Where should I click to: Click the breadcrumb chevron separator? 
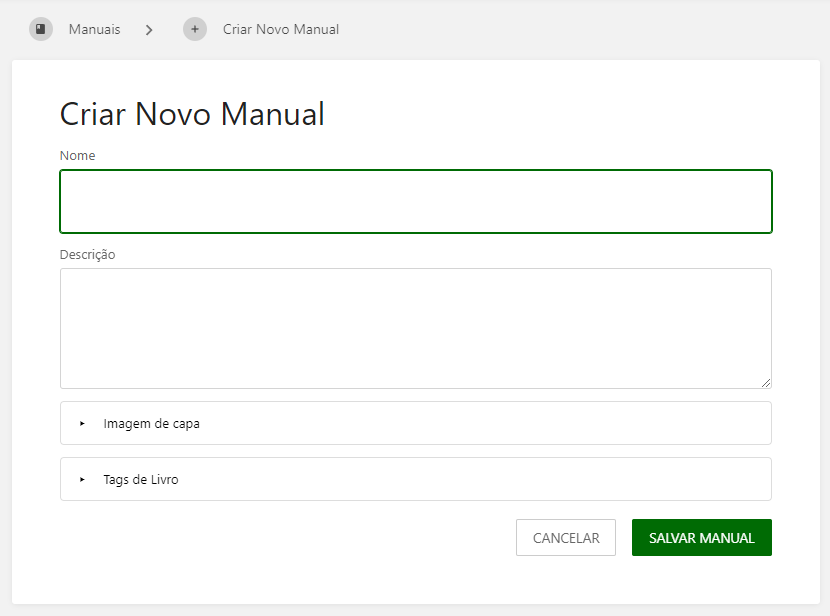click(149, 30)
